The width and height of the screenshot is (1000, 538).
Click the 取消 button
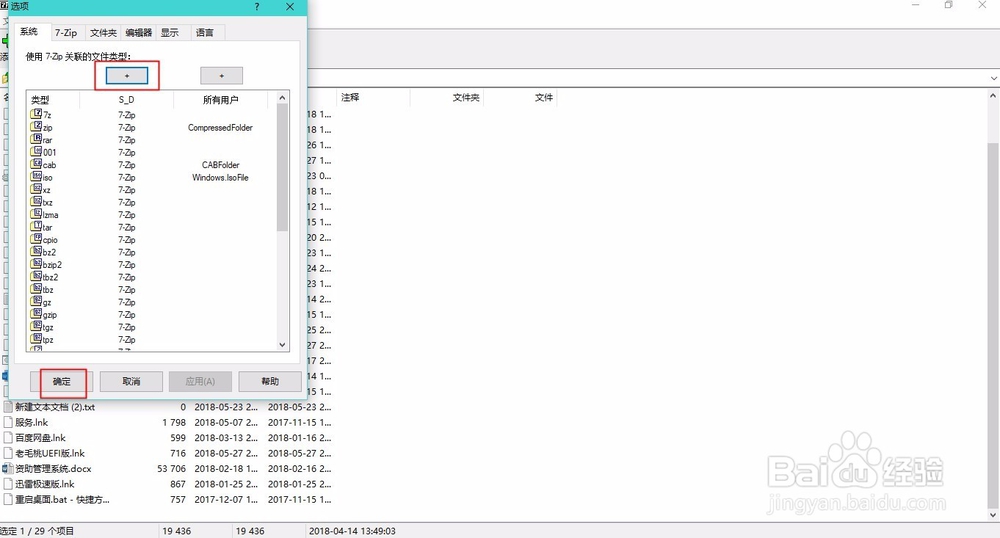point(131,381)
